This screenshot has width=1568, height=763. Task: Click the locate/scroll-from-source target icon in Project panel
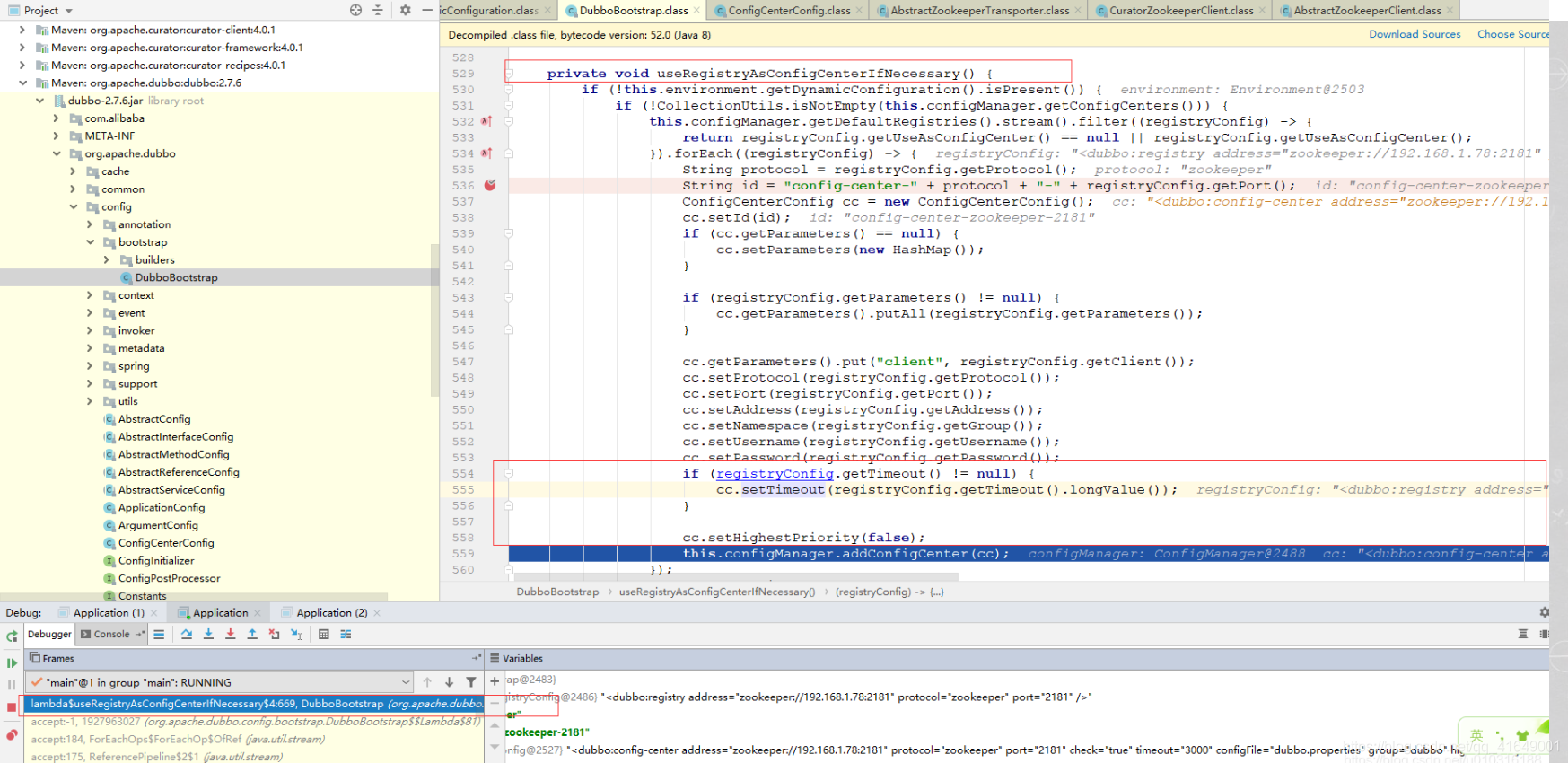click(x=356, y=10)
